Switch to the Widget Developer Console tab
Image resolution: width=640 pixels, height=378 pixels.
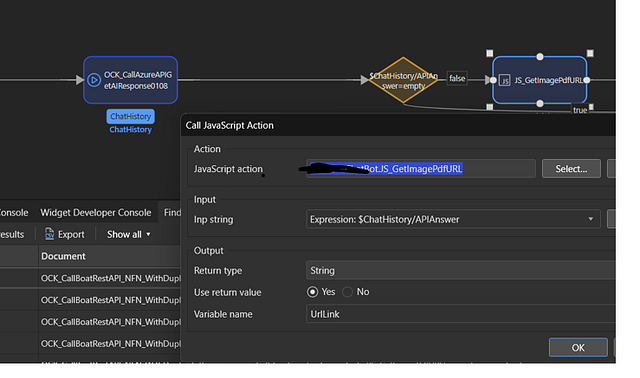(96, 213)
